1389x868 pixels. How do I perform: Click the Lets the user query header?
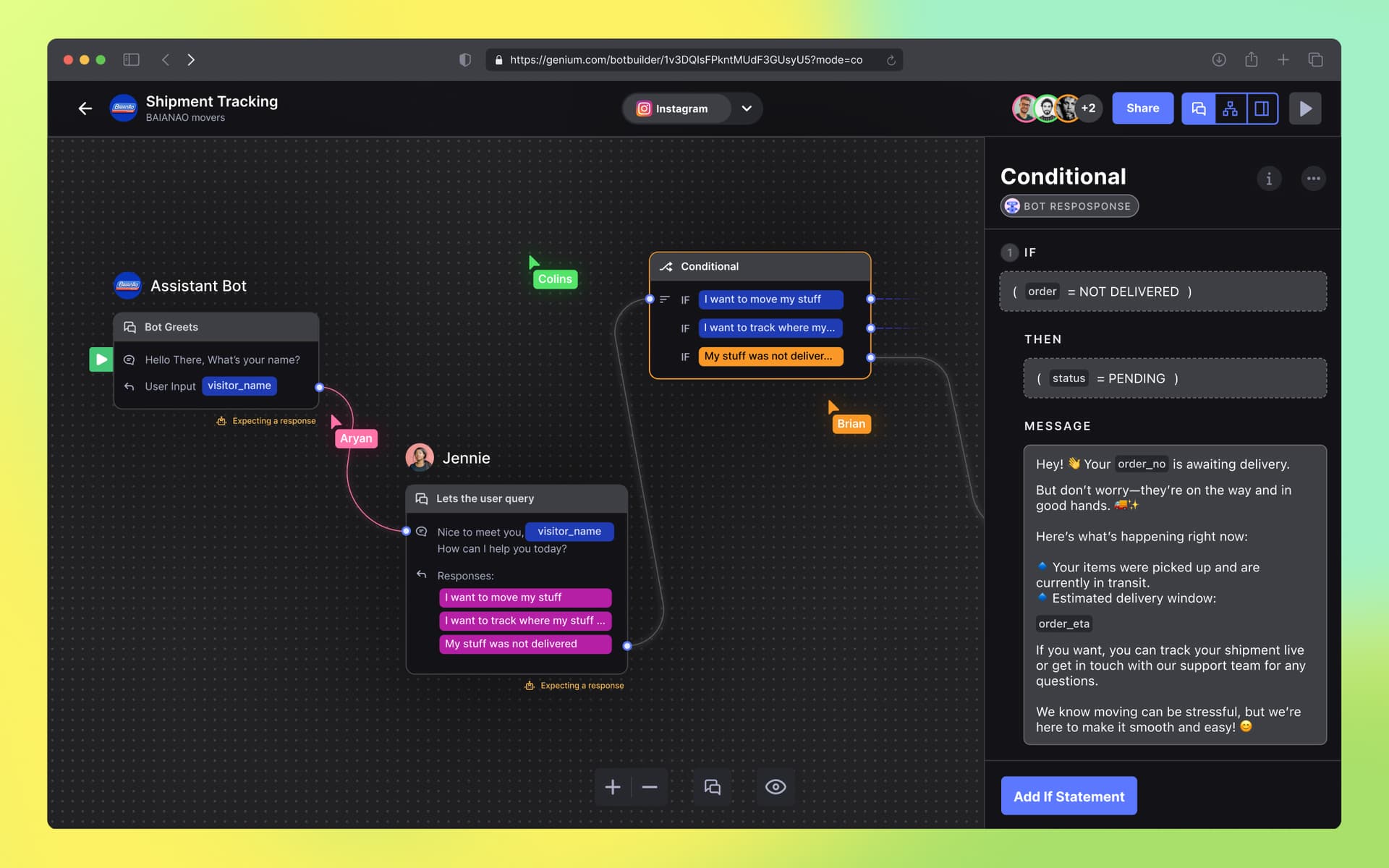517,498
